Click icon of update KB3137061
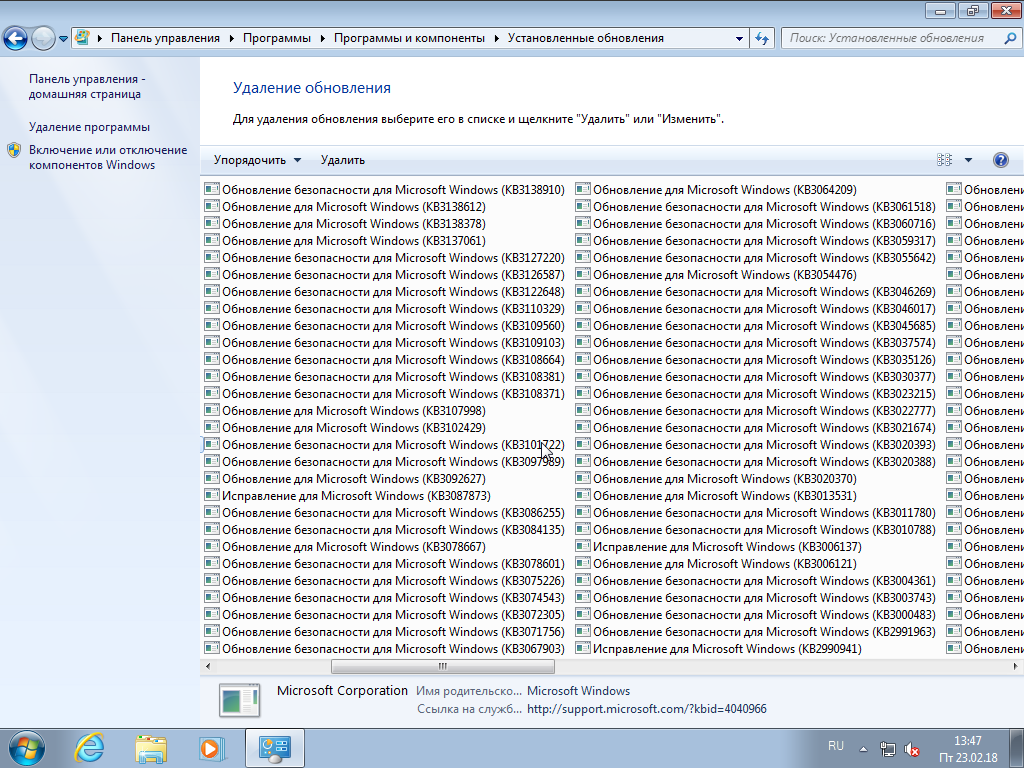This screenshot has width=1024, height=768. (x=212, y=240)
